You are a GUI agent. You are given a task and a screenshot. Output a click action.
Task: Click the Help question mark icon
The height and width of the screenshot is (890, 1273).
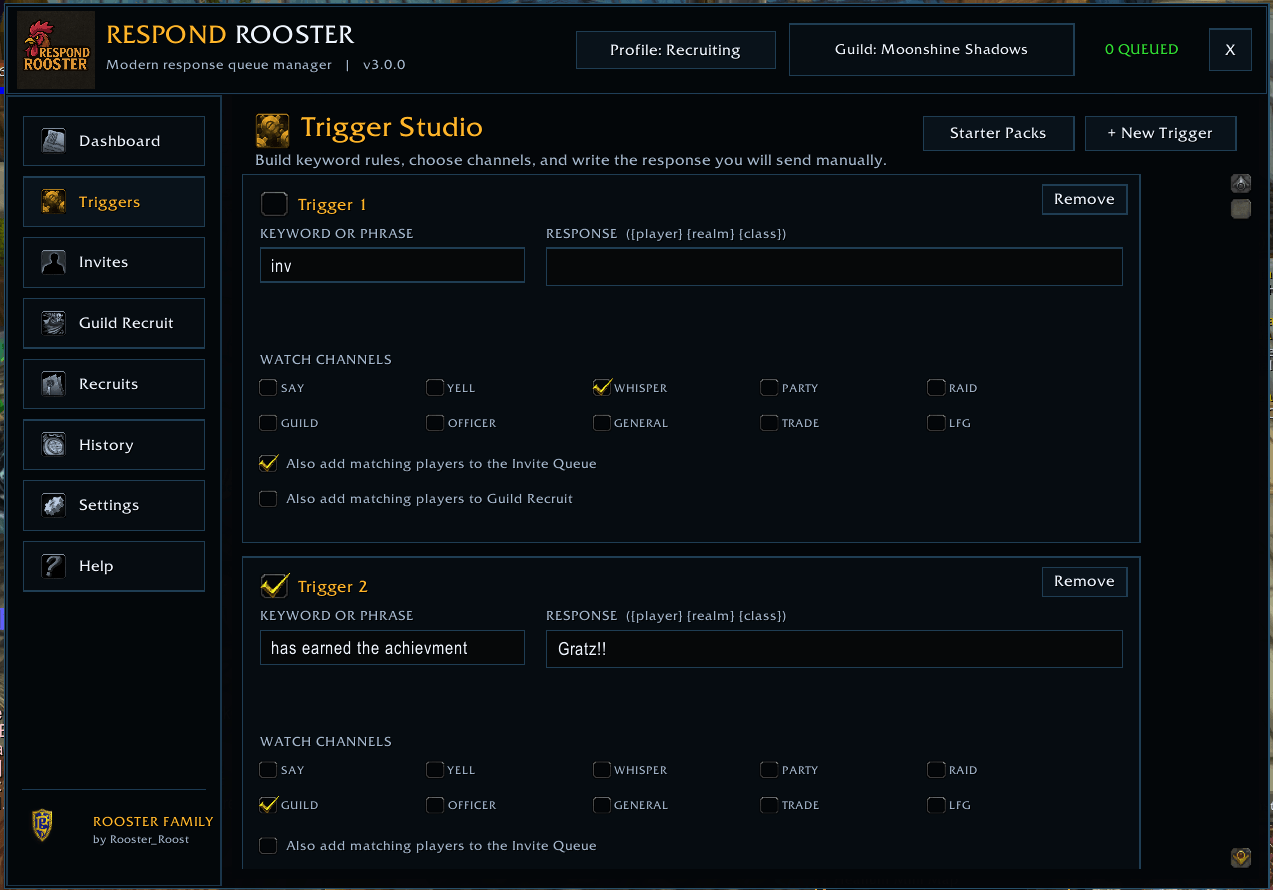point(54,566)
